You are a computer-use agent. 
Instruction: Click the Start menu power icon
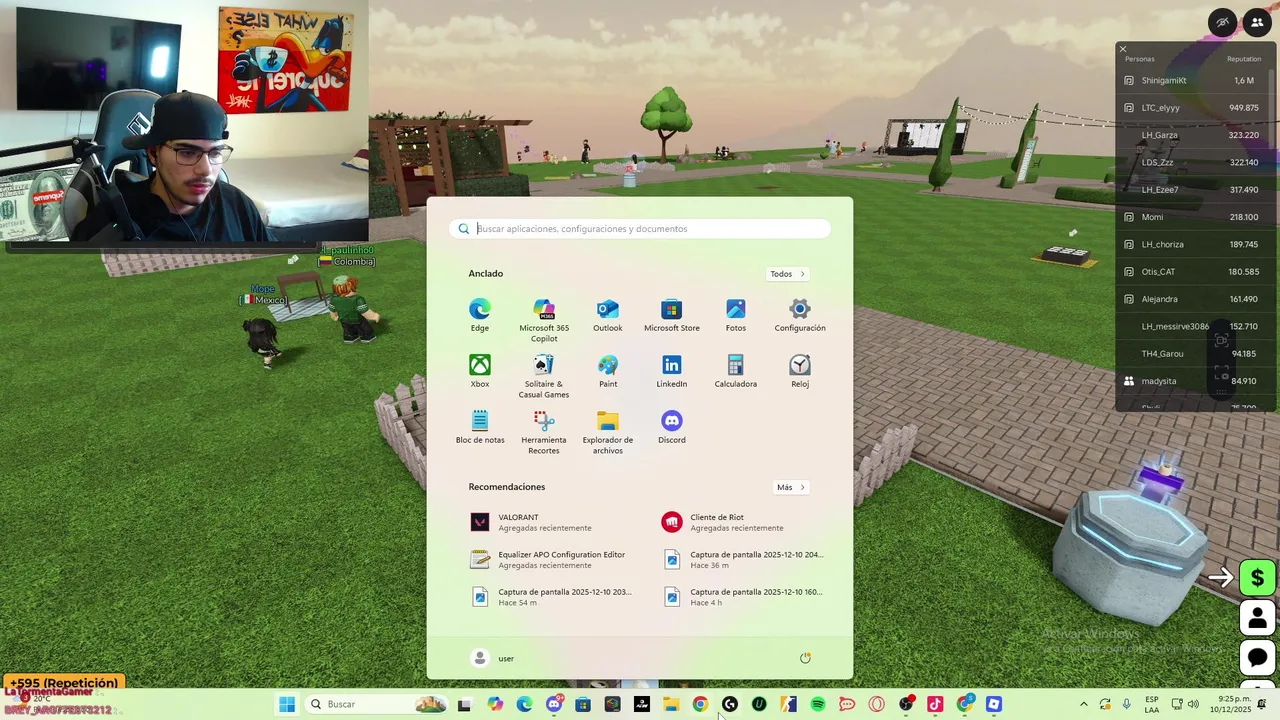[x=805, y=658]
